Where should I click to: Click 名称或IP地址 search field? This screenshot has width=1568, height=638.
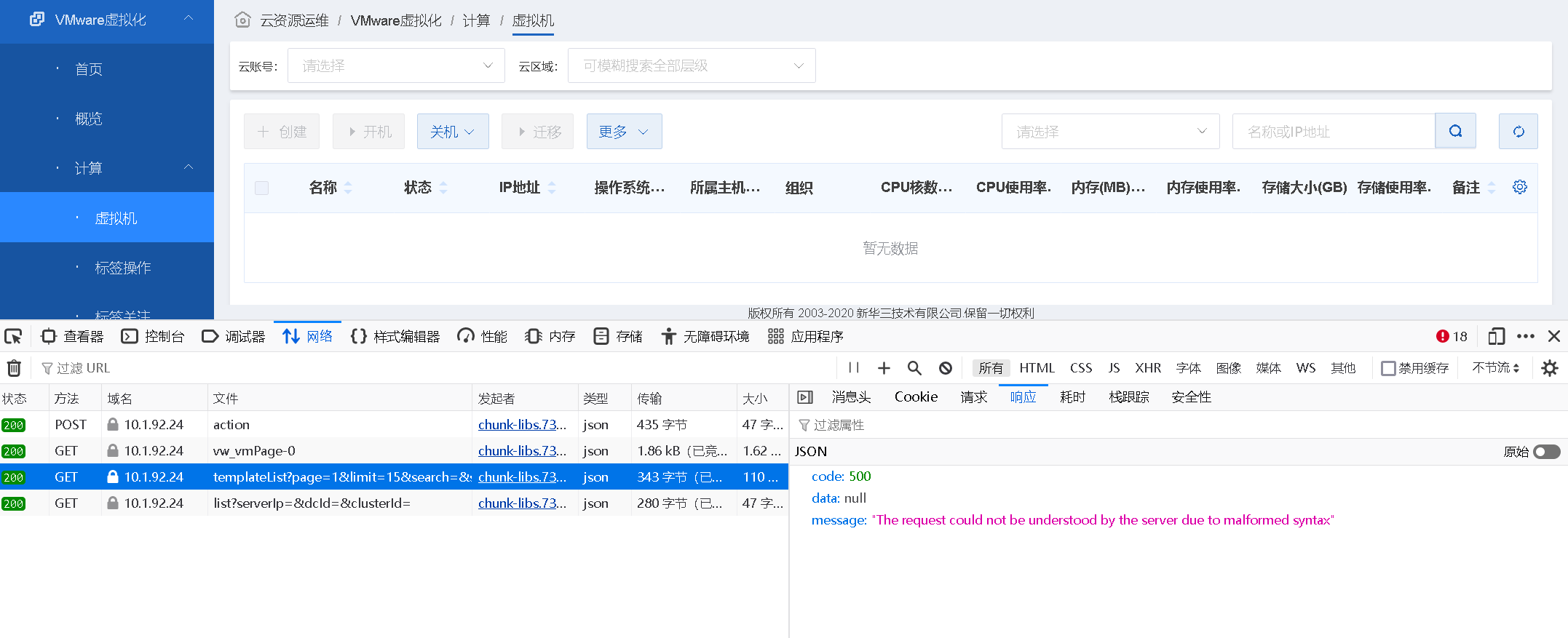1333,132
